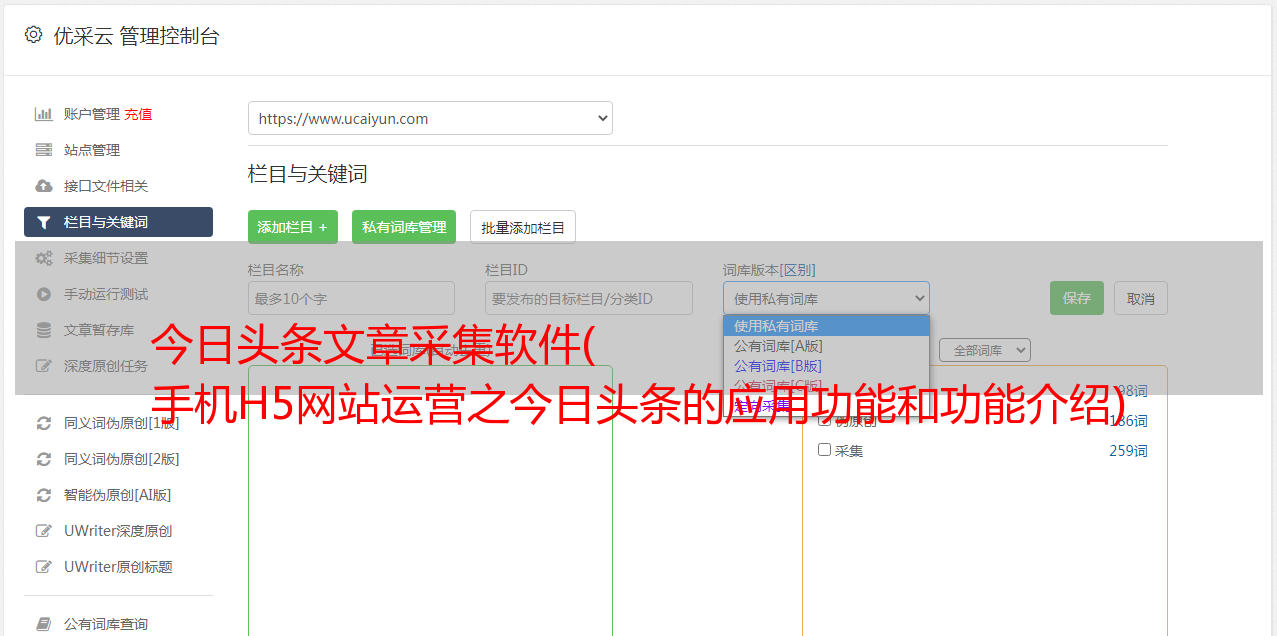
Task: Click the gear icon beside 优采云 管理控制台
Action: [33, 35]
